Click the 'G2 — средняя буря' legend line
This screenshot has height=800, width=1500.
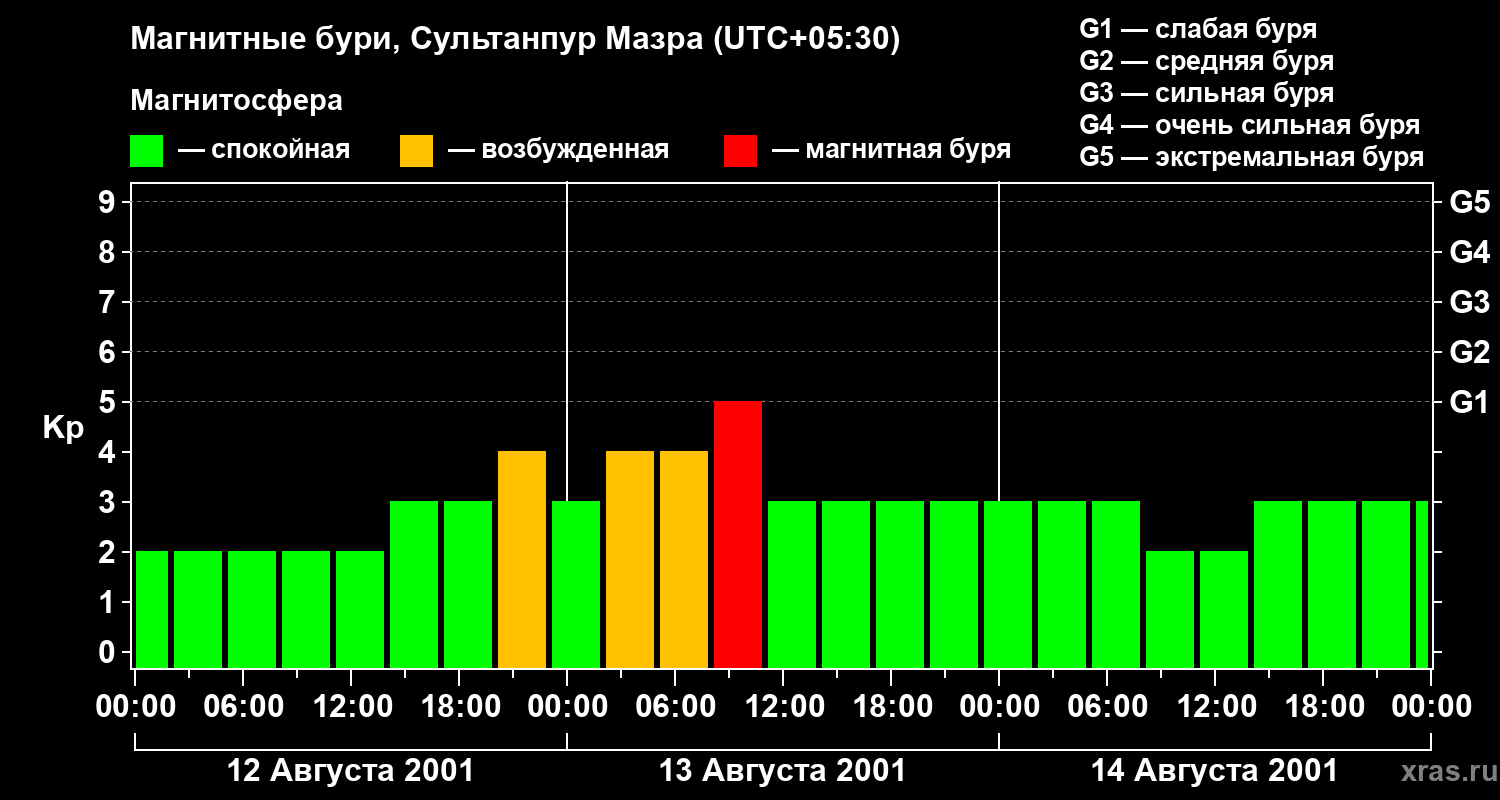click(x=1206, y=61)
